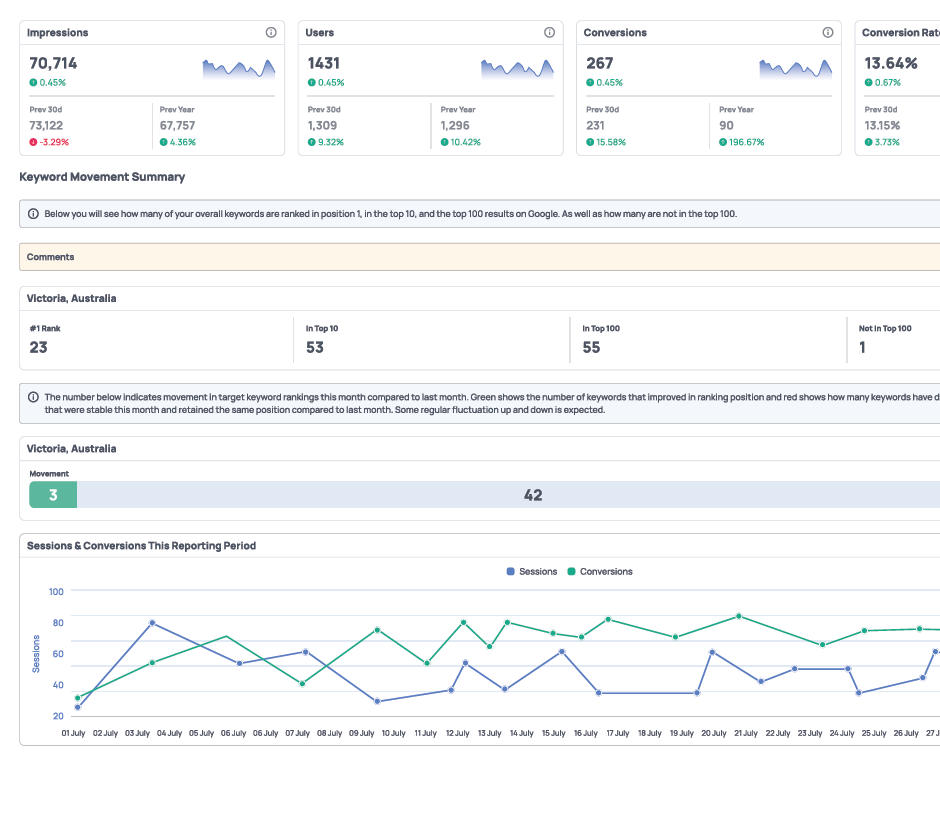The width and height of the screenshot is (940, 819).
Task: Click the green improved-keywords segment showing 3
Action: click(53, 495)
